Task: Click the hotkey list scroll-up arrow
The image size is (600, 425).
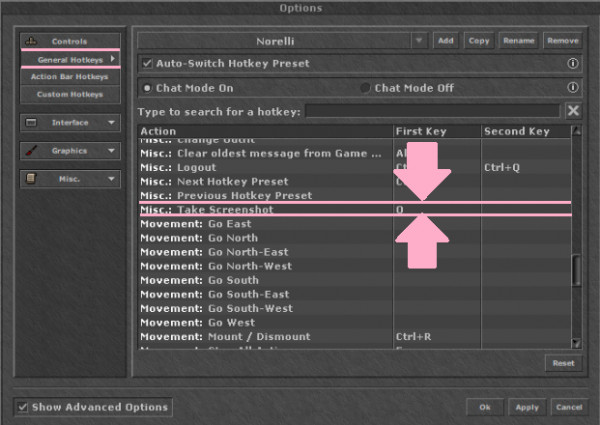Action: click(576, 131)
